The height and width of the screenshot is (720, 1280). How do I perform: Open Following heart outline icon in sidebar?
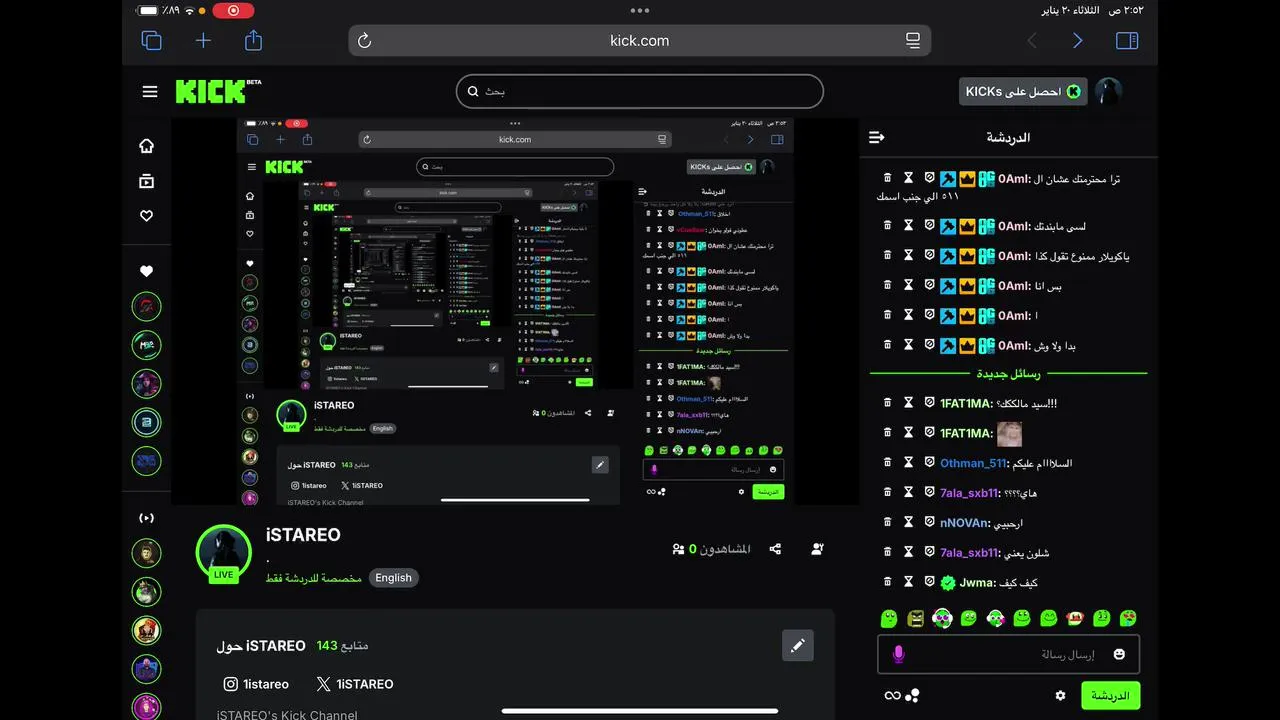coord(147,215)
